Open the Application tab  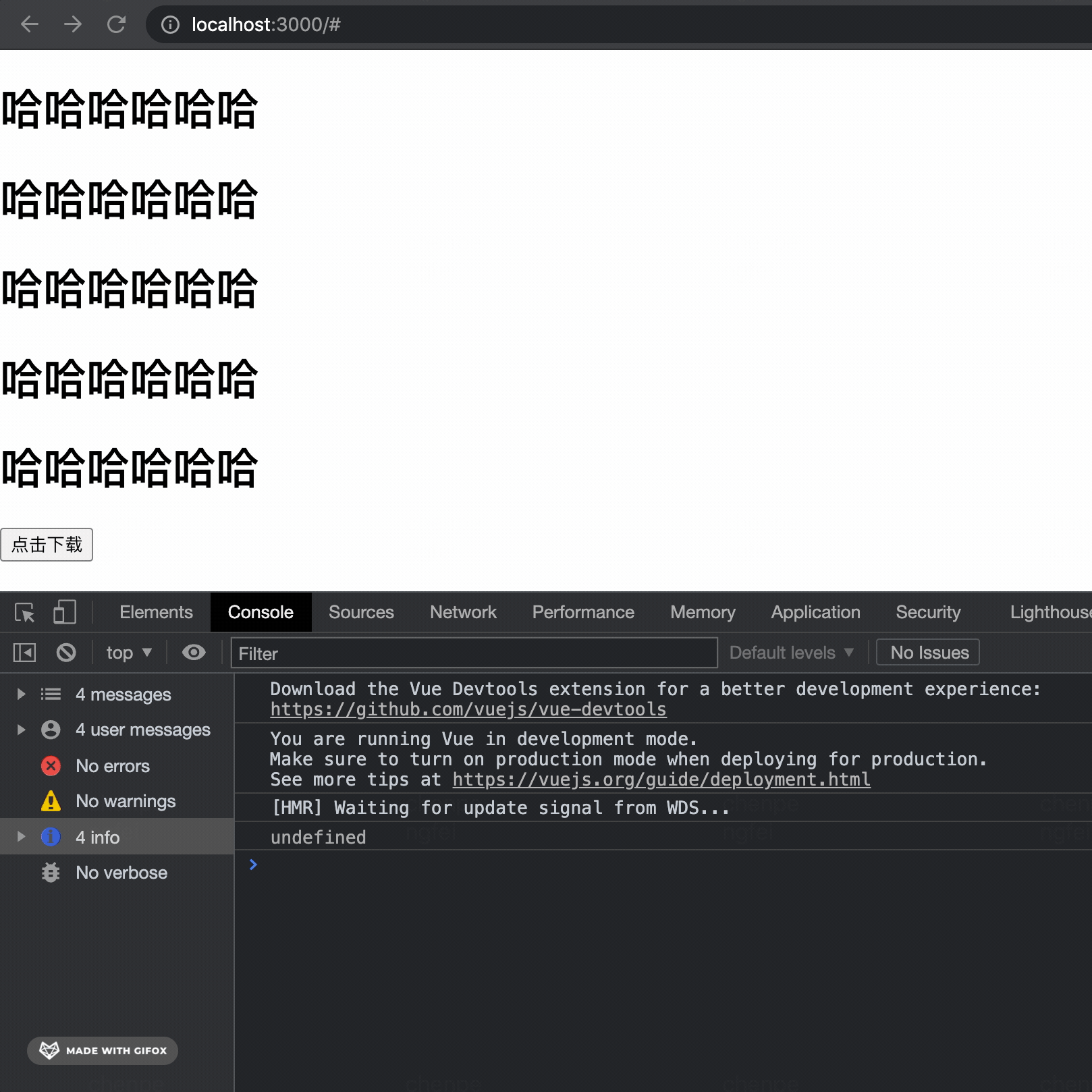[x=815, y=612]
